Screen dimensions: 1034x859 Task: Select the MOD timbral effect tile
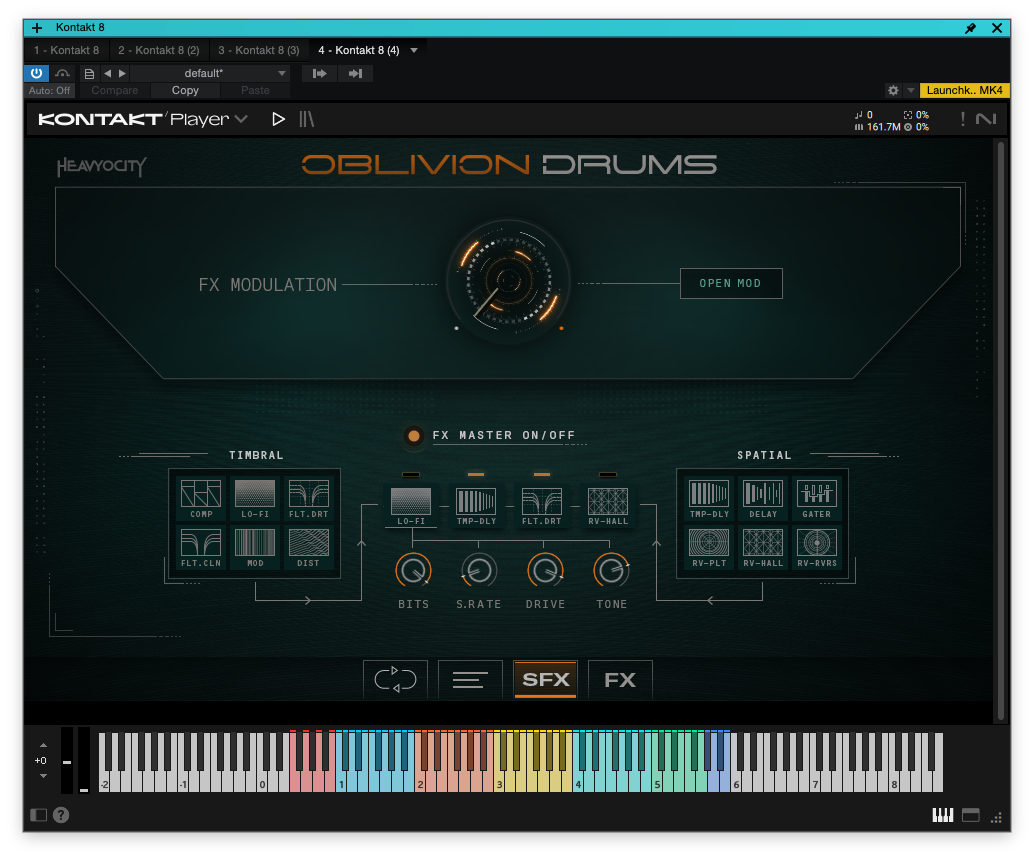click(x=255, y=548)
